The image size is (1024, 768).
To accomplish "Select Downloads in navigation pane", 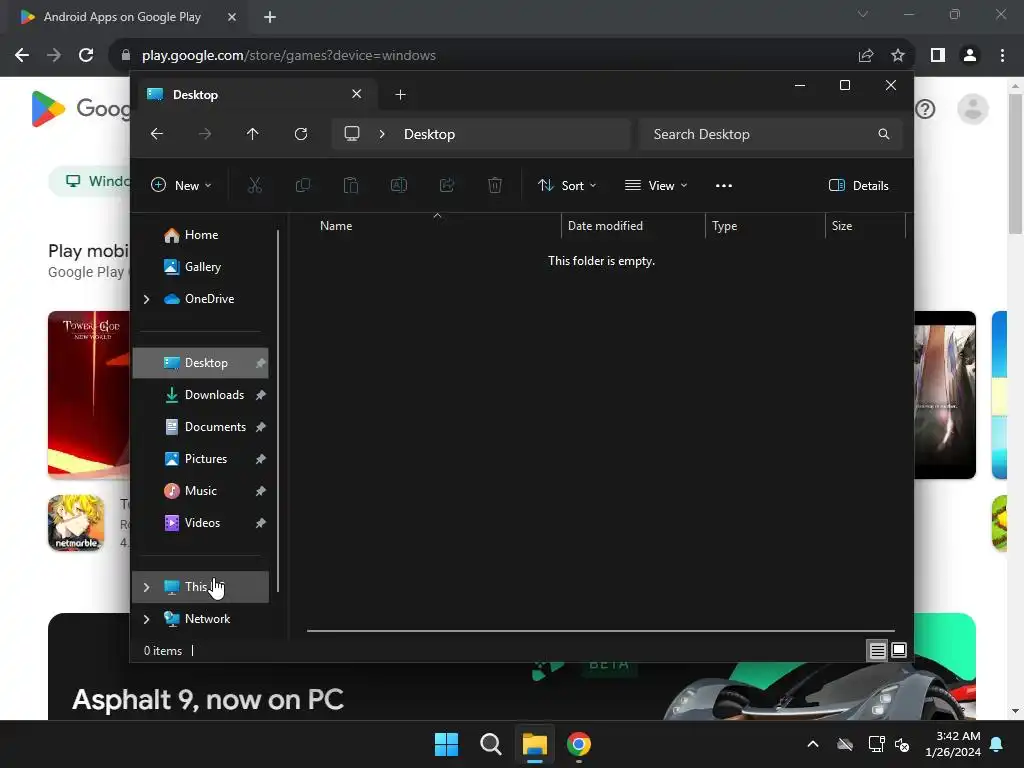I will [201, 395].
